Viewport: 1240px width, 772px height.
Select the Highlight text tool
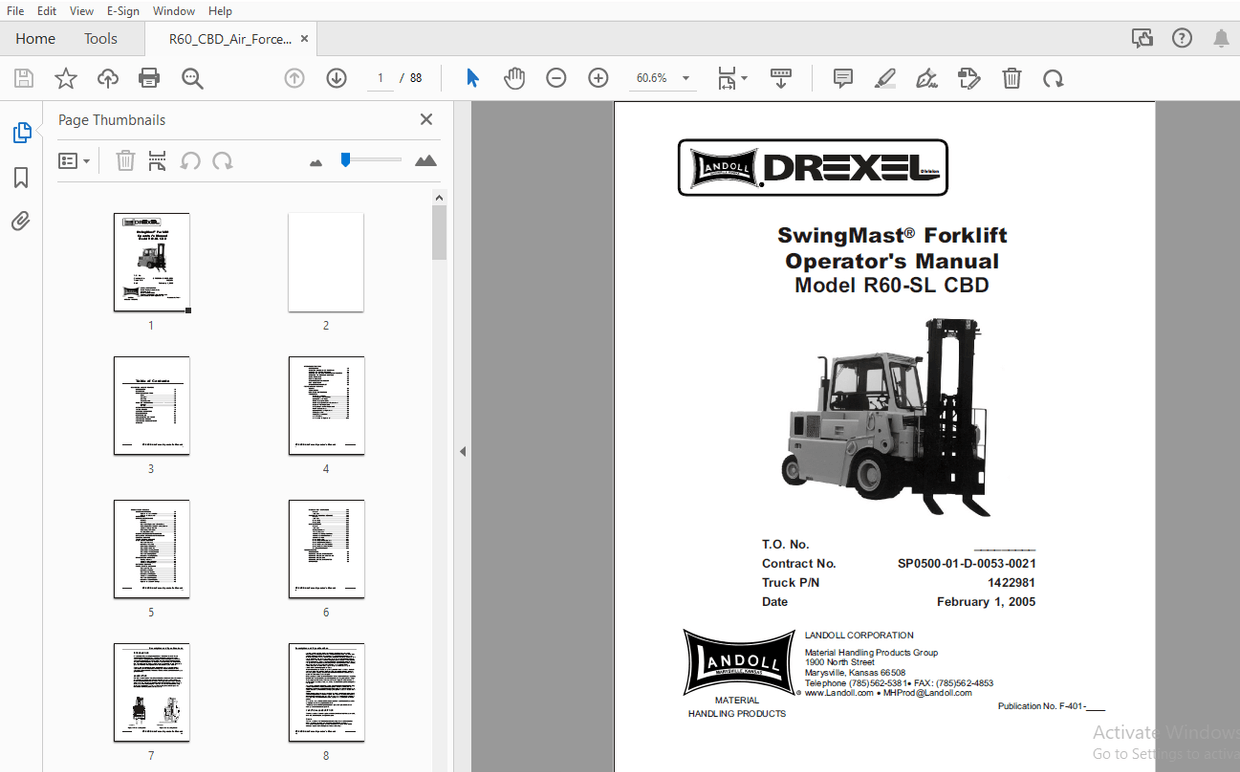(x=885, y=78)
